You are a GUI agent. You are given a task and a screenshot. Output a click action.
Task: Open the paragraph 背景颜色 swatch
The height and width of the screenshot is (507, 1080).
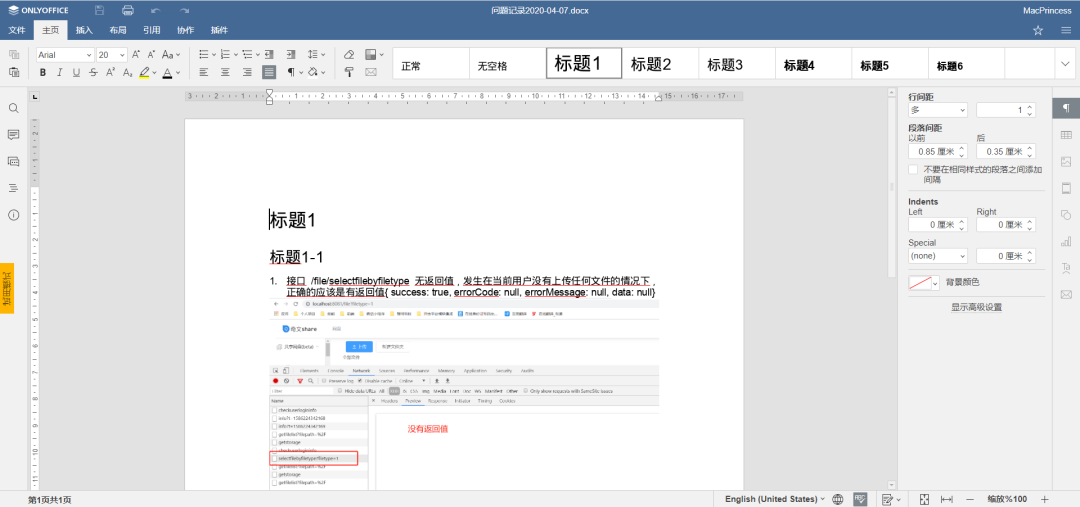click(x=924, y=283)
